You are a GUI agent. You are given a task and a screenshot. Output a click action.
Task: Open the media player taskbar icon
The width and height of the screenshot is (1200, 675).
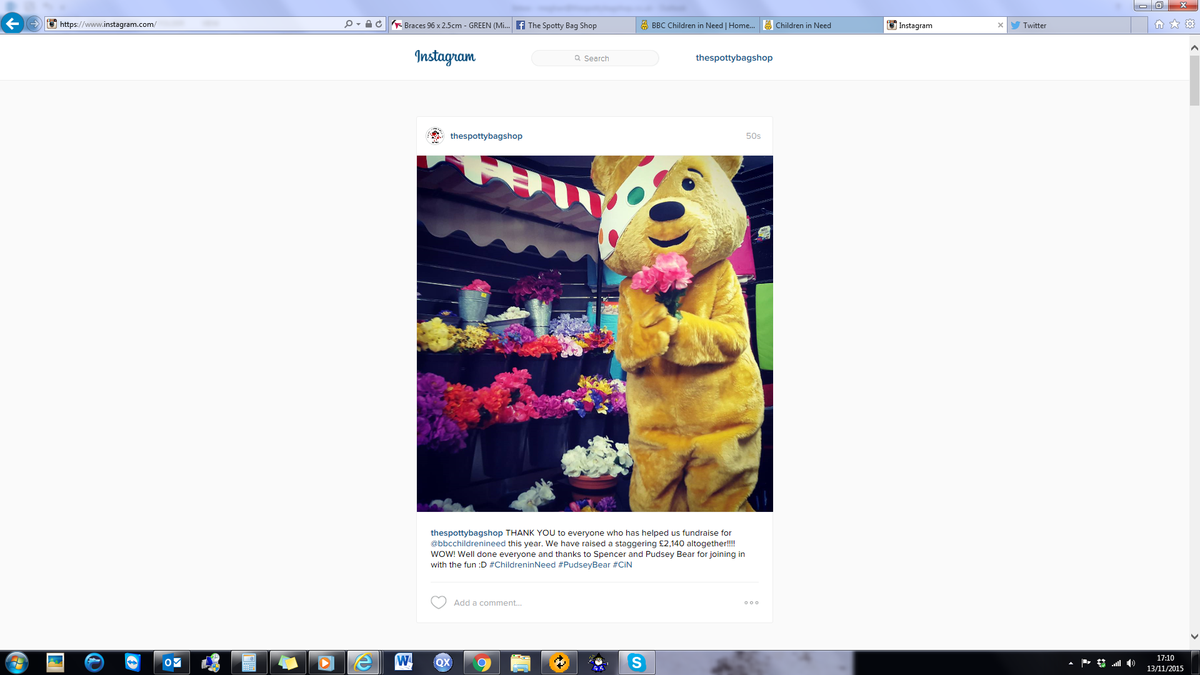pos(324,662)
